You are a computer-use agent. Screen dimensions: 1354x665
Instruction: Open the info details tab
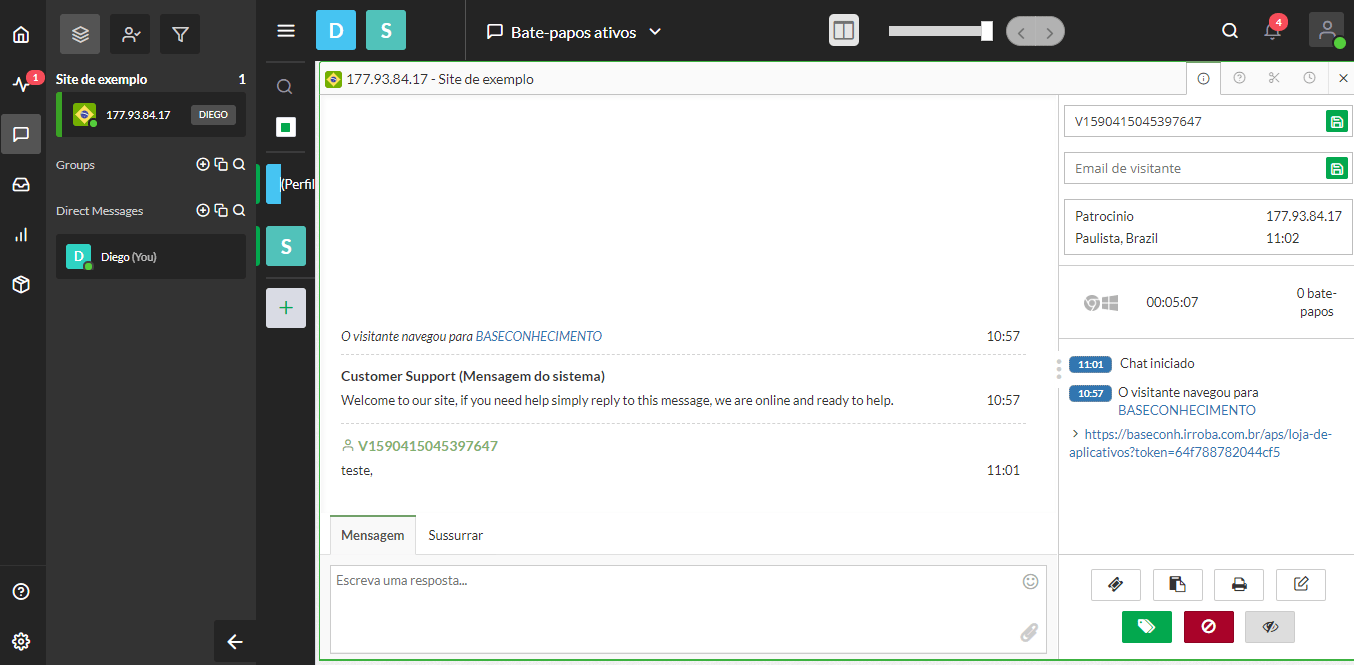click(x=1203, y=78)
